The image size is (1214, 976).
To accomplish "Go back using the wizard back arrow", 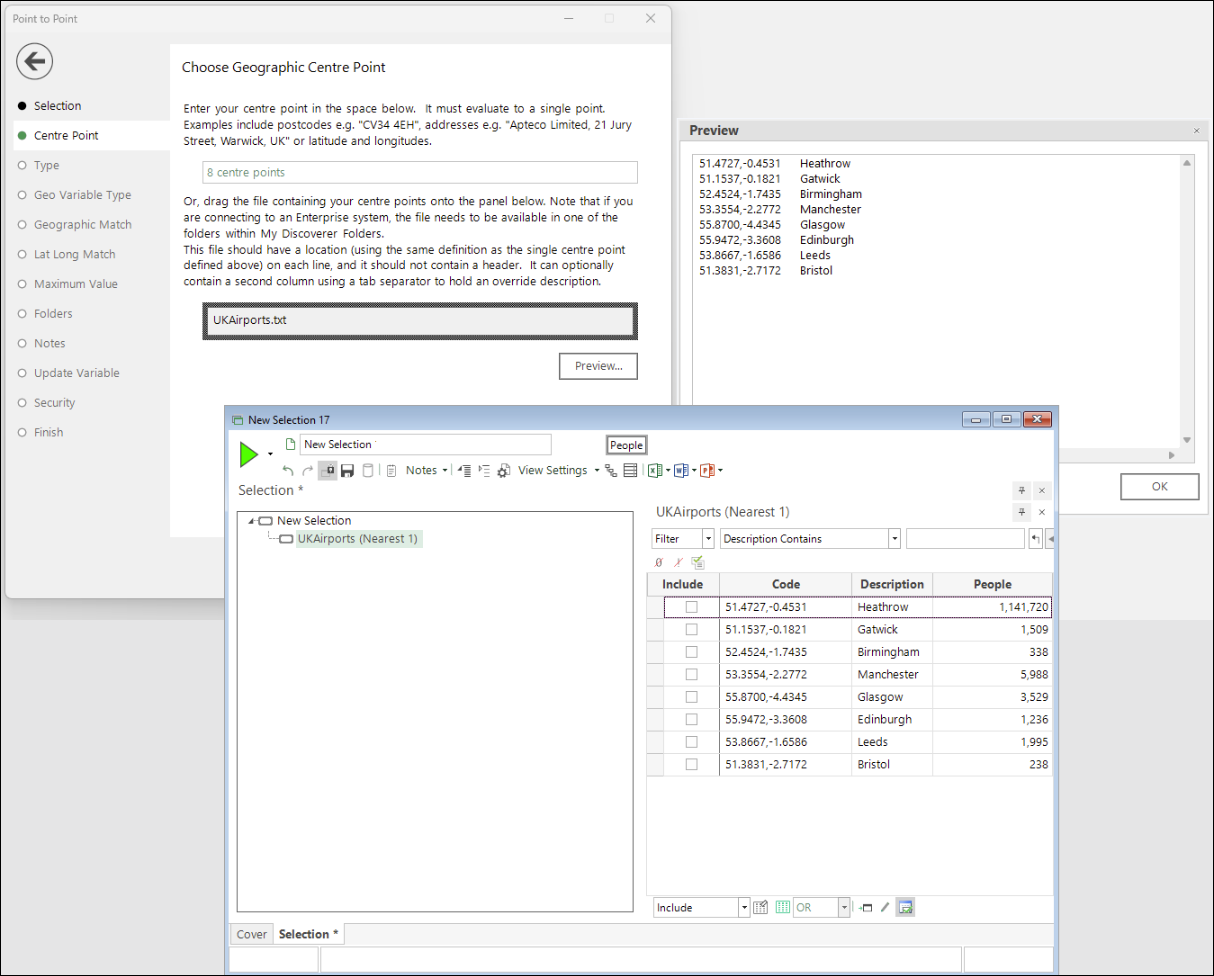I will click(x=34, y=62).
